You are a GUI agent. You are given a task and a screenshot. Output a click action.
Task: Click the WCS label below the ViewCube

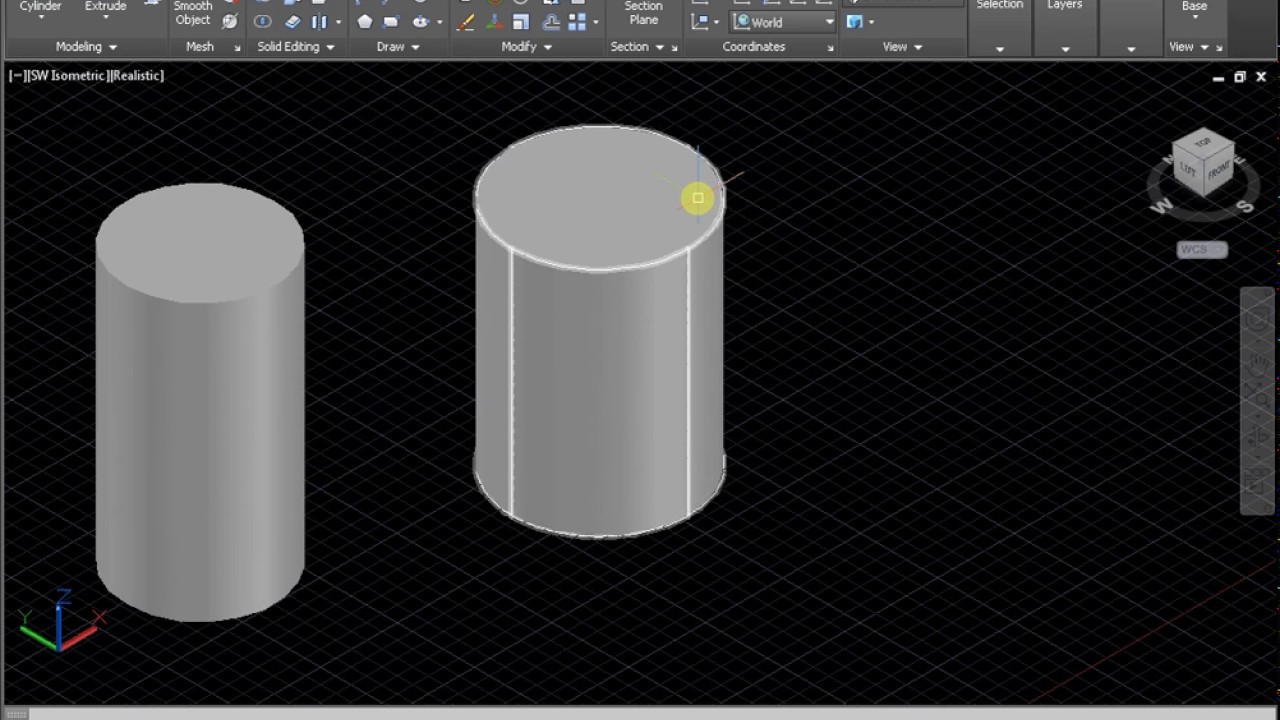tap(1202, 250)
